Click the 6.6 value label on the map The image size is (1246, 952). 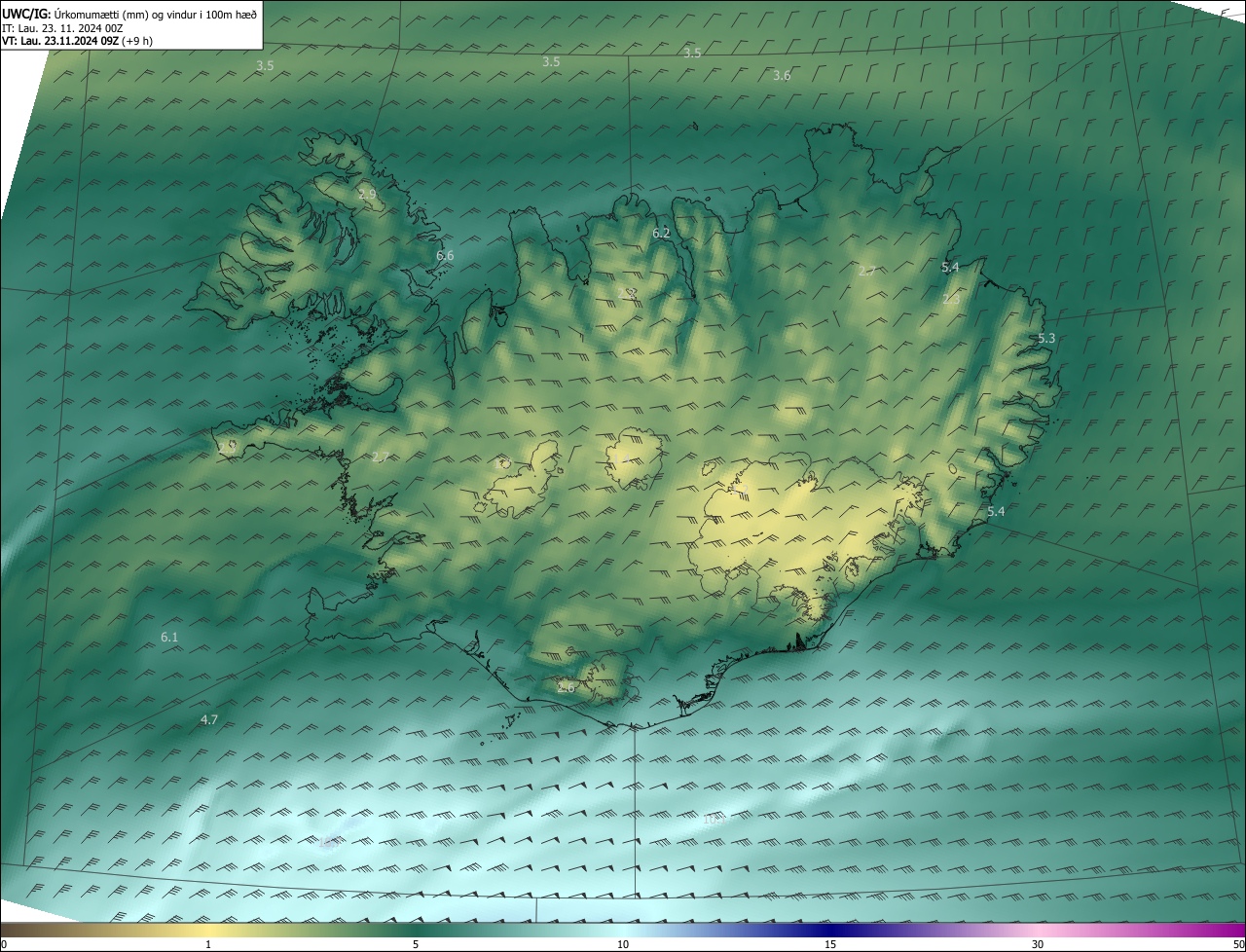coord(445,256)
